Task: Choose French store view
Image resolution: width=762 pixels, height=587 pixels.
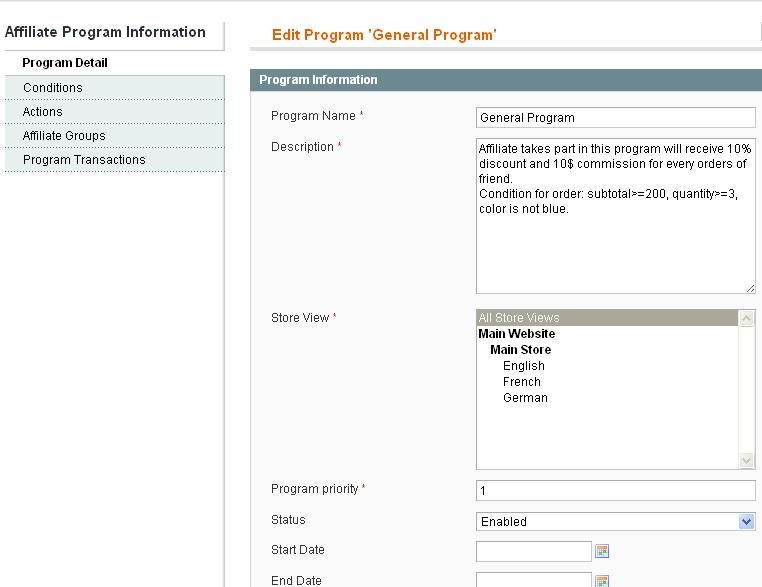Action: click(521, 382)
